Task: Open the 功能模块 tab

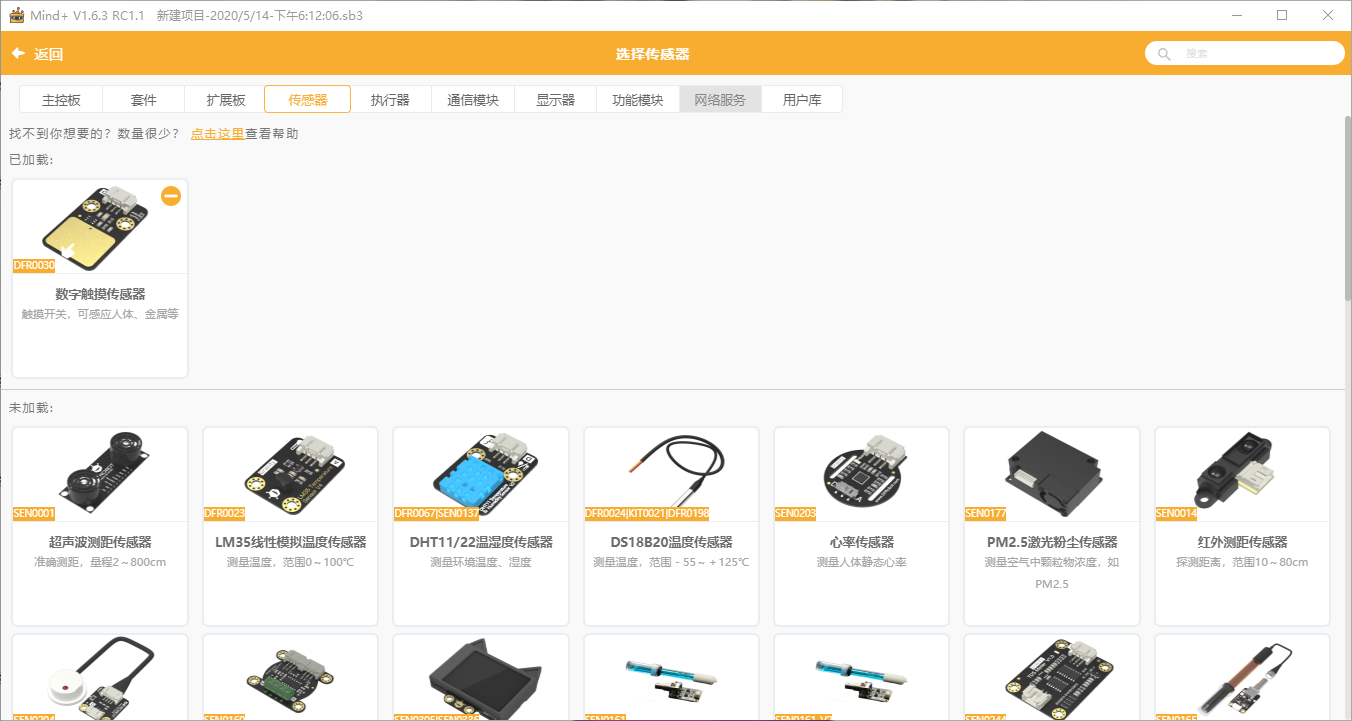Action: point(638,100)
